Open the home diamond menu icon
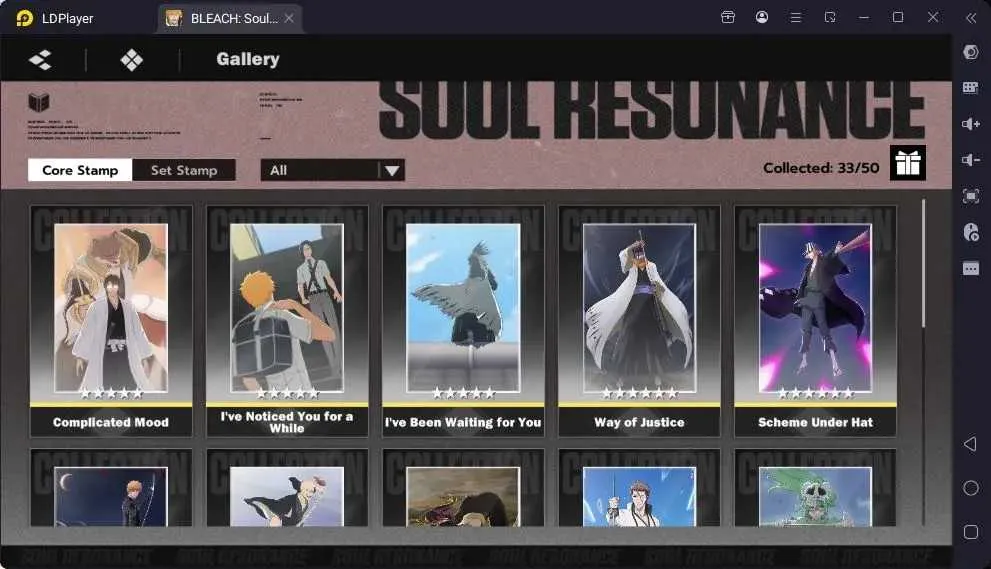Screen dimensions: 991x569 coord(131,60)
